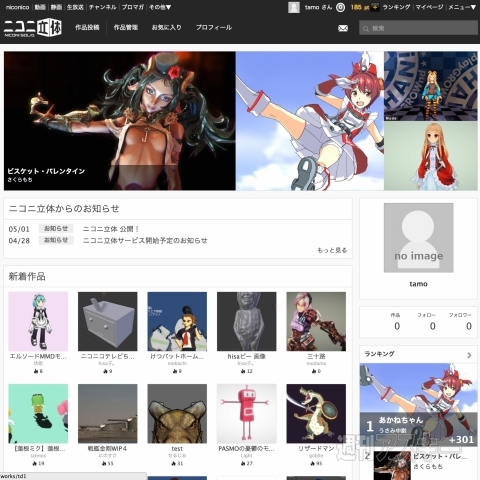The image size is (480, 480).
Task: Click the no image profile picture
Action: click(418, 238)
